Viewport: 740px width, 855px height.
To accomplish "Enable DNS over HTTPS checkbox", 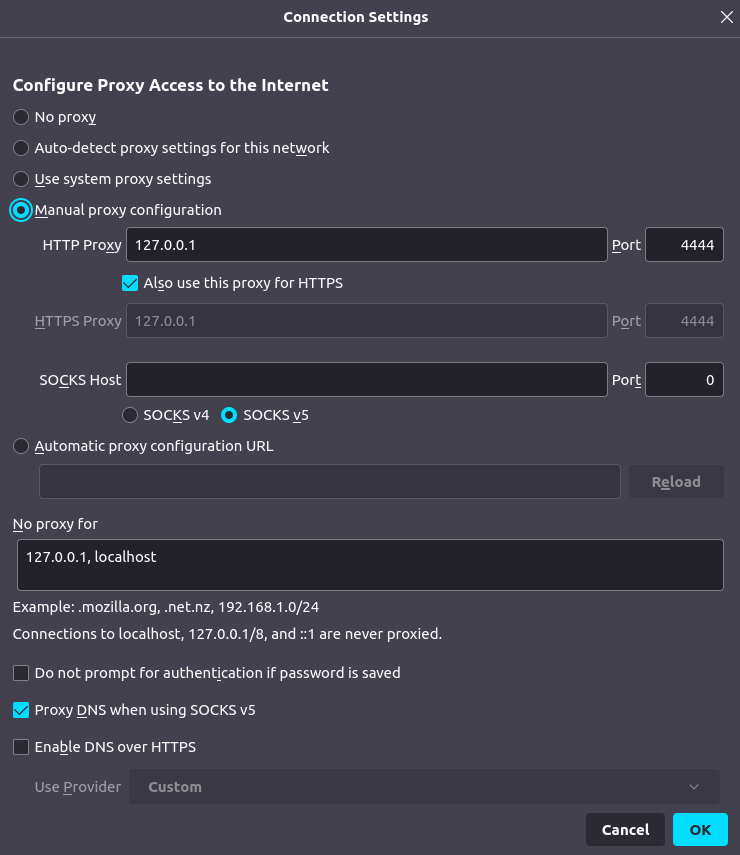I will coord(21,747).
